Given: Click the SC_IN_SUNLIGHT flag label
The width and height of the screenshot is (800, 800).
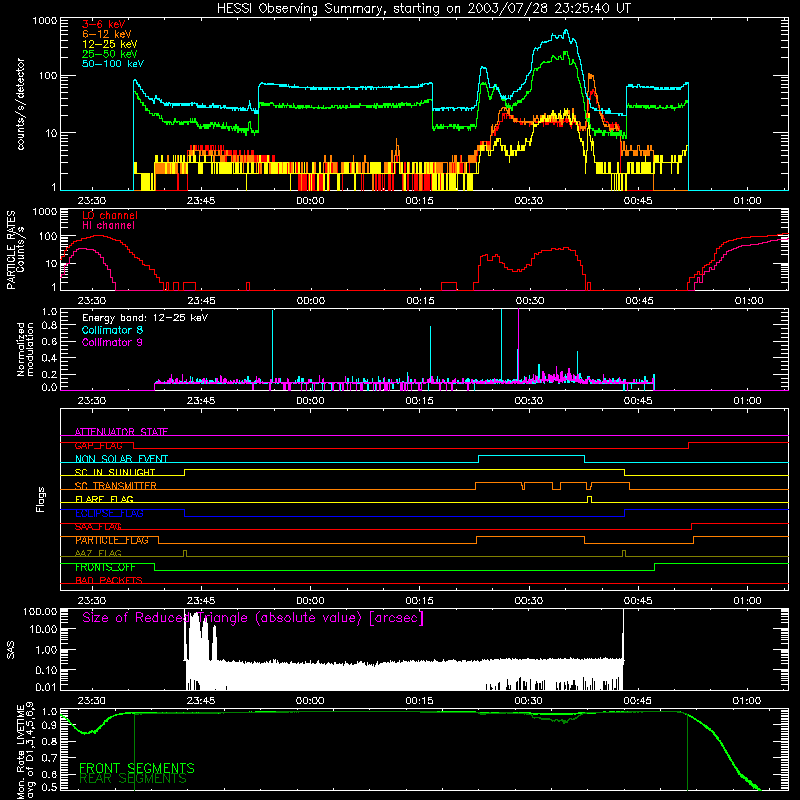Looking at the screenshot, I should pyautogui.click(x=115, y=472).
